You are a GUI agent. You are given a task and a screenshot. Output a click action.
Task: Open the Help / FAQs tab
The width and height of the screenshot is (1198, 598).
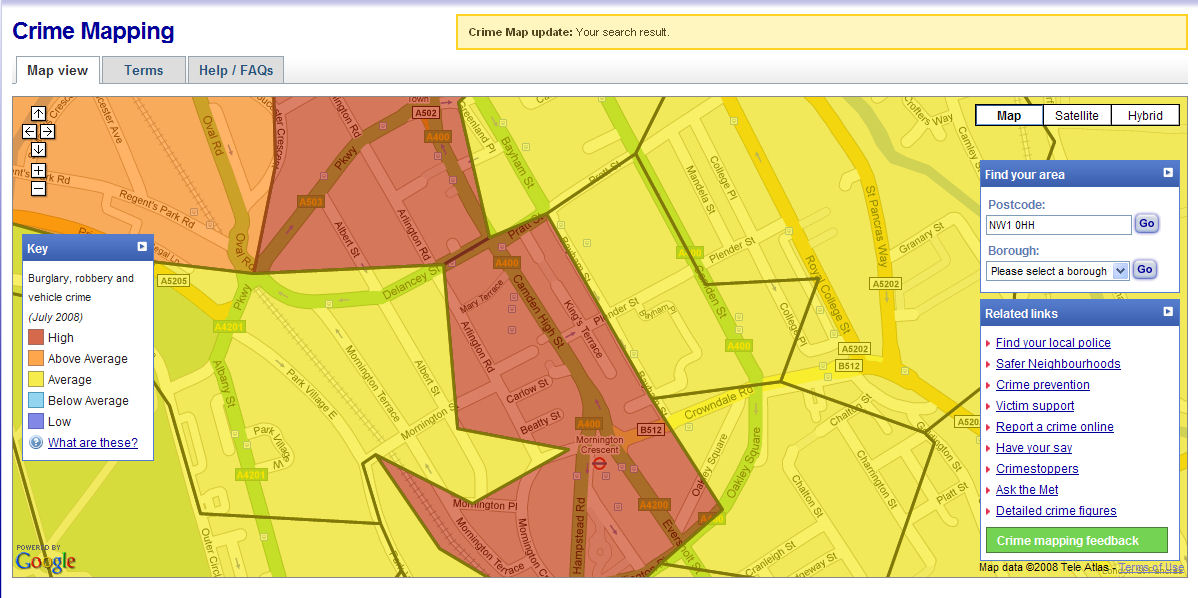(x=236, y=70)
